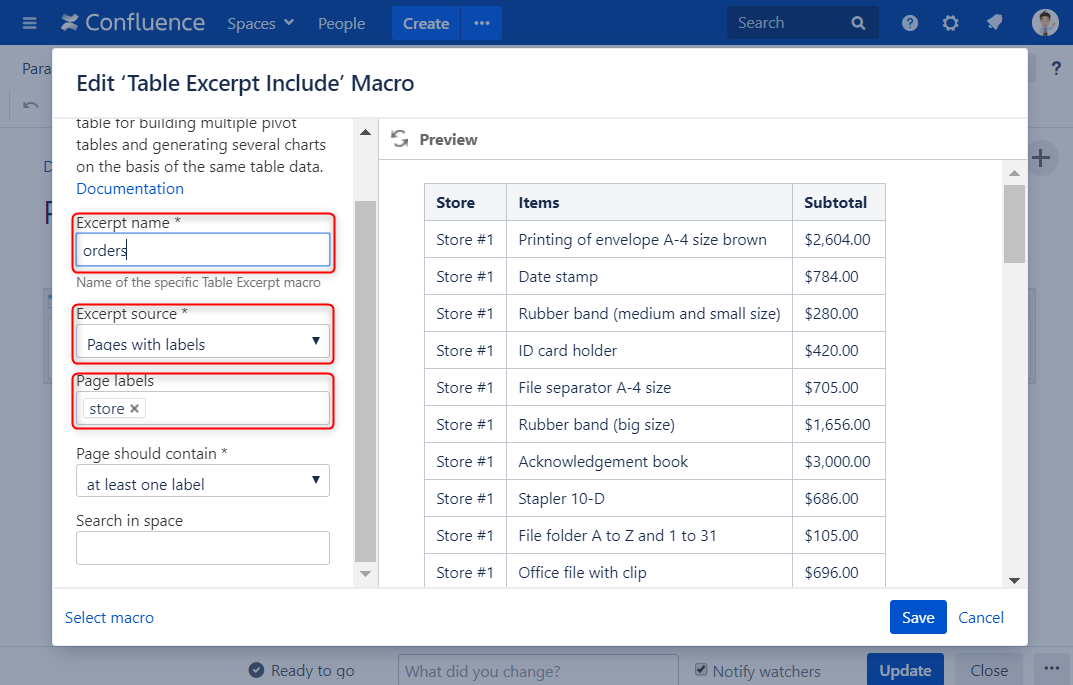1073x685 pixels.
Task: Open the Documentation link
Action: tap(129, 188)
